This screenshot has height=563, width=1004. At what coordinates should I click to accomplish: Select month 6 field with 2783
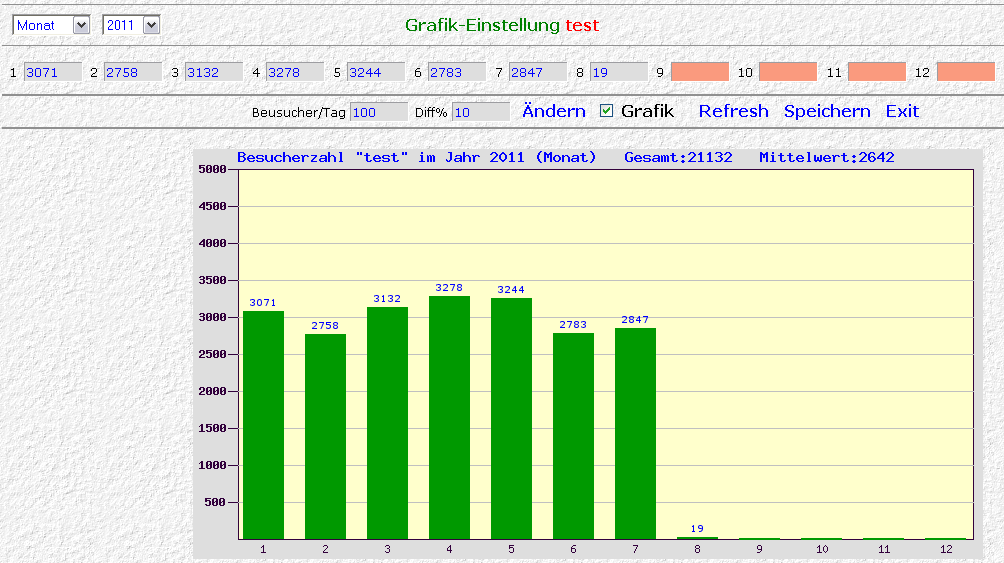pyautogui.click(x=457, y=72)
